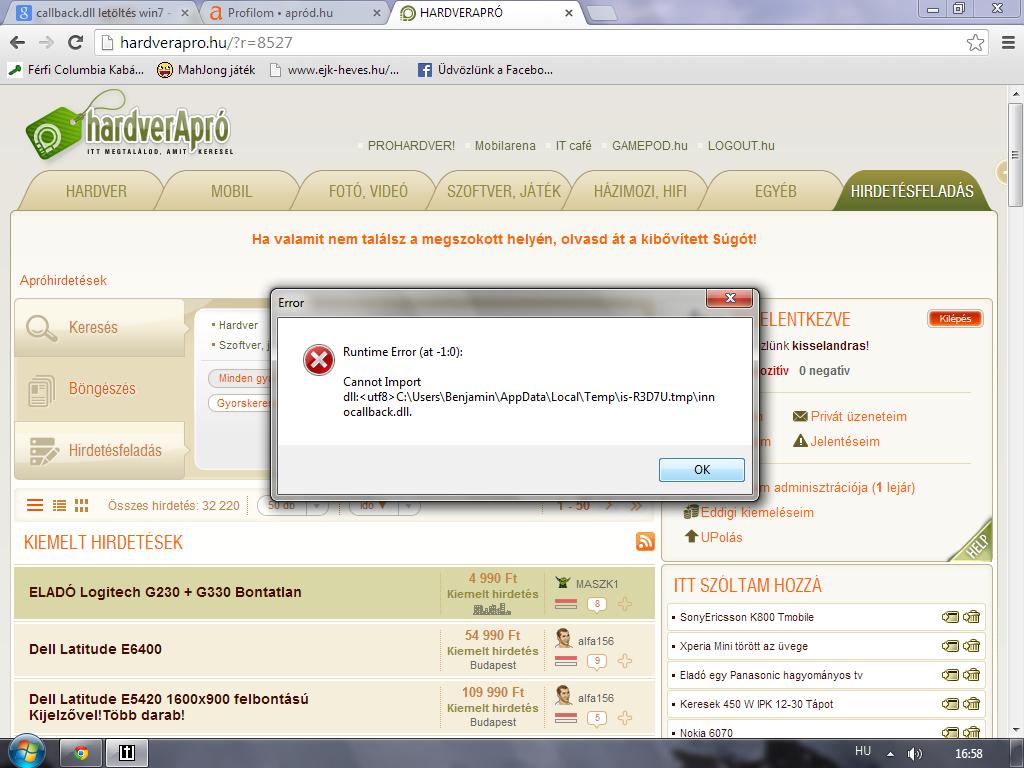Switch to grid view icon

click(82, 505)
